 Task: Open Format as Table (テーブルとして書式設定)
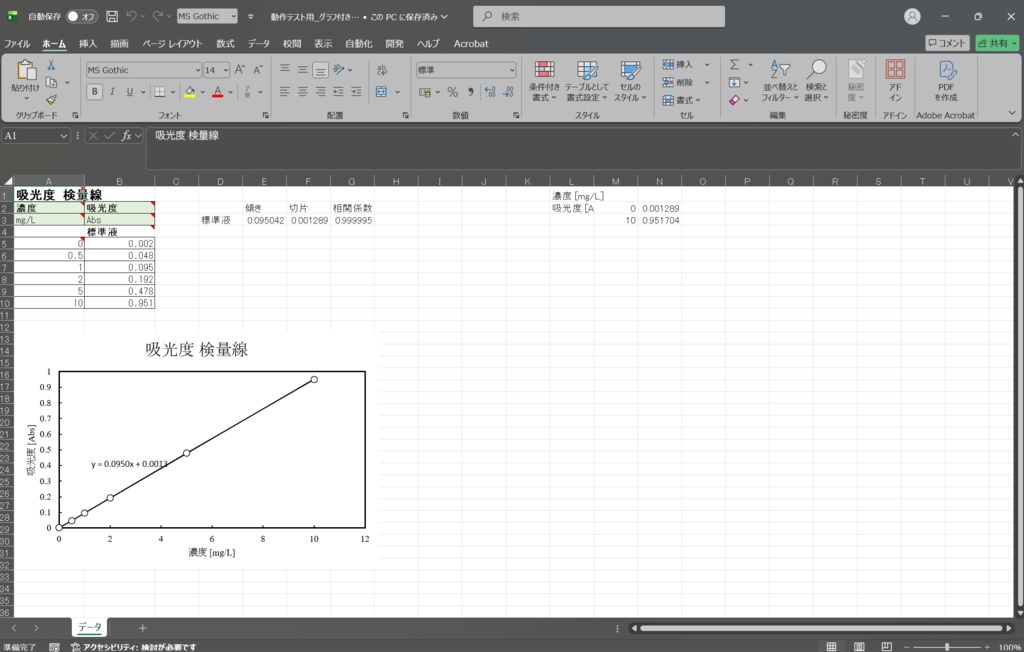586,81
